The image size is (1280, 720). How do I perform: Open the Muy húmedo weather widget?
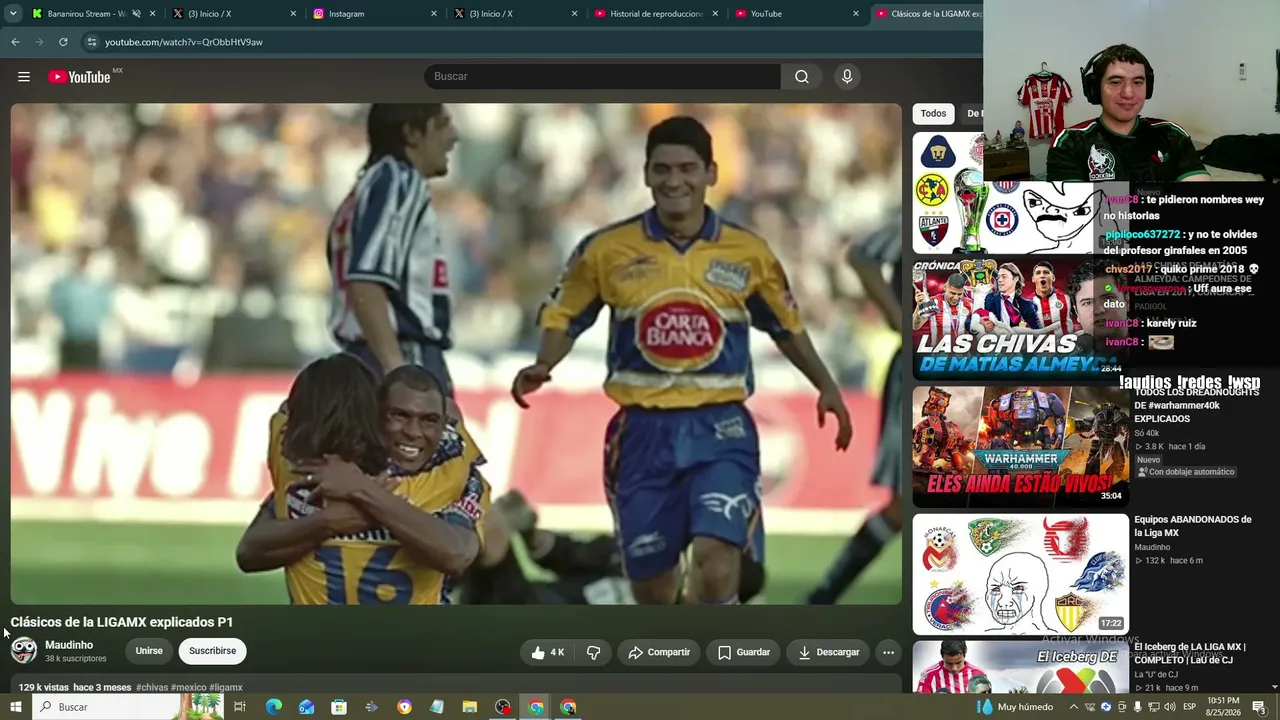click(x=1015, y=707)
